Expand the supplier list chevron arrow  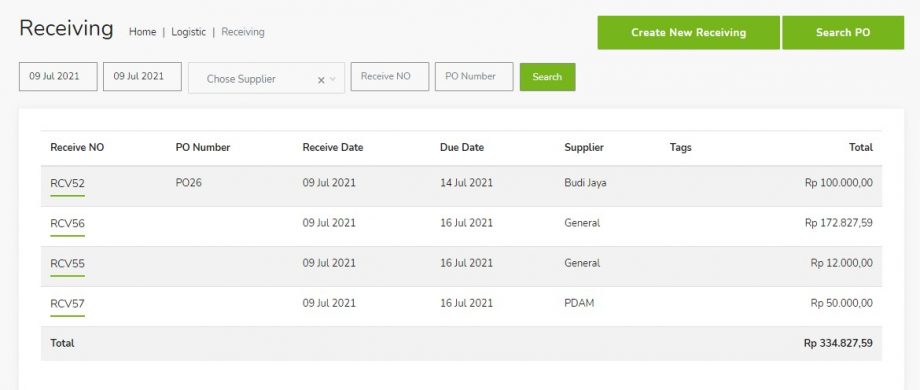click(x=333, y=79)
